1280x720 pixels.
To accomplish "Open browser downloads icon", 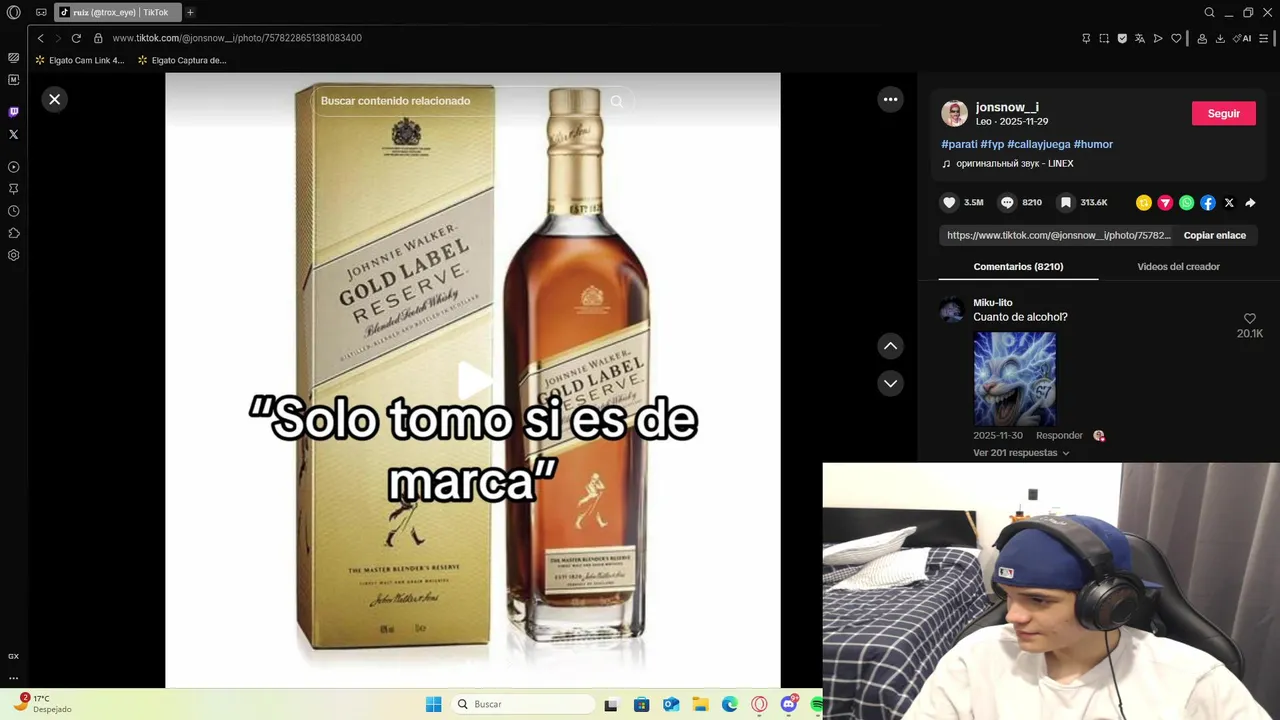I will (x=1220, y=38).
